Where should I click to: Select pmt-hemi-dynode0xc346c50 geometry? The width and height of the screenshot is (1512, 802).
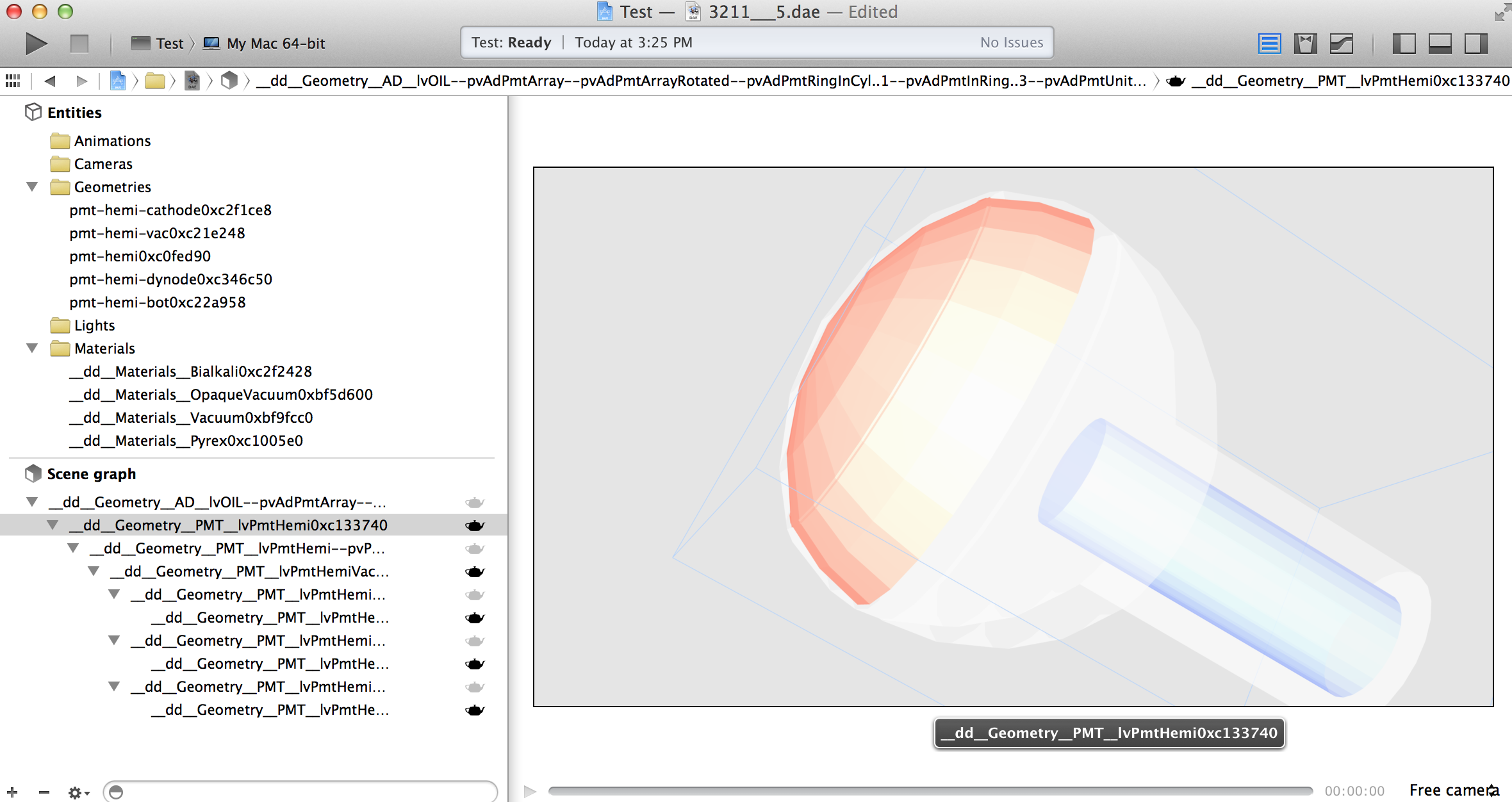coord(170,279)
